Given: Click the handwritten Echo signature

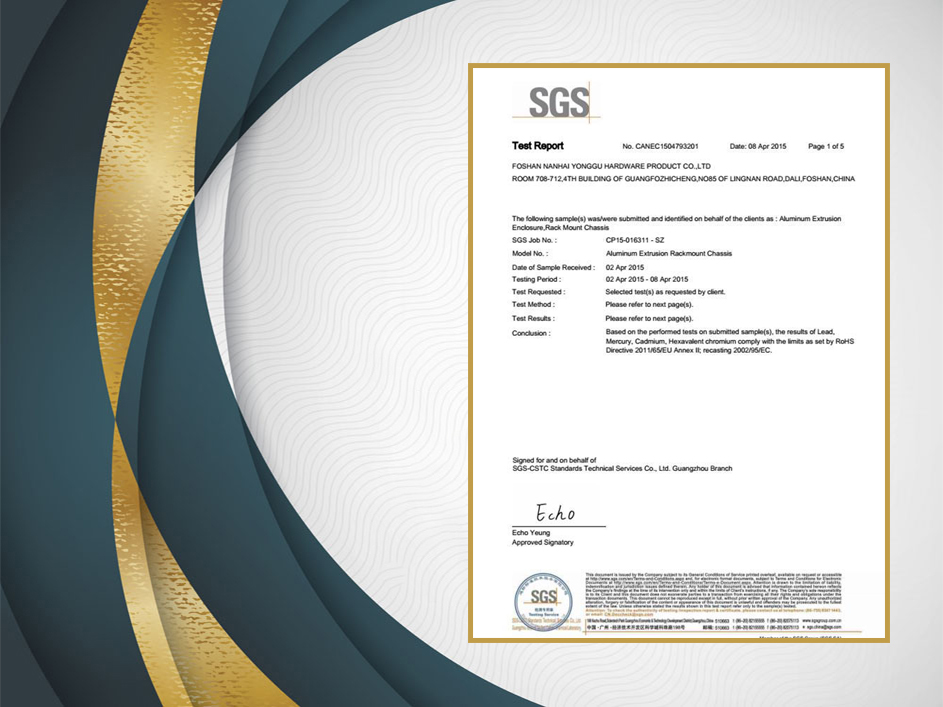Looking at the screenshot, I should tap(556, 513).
